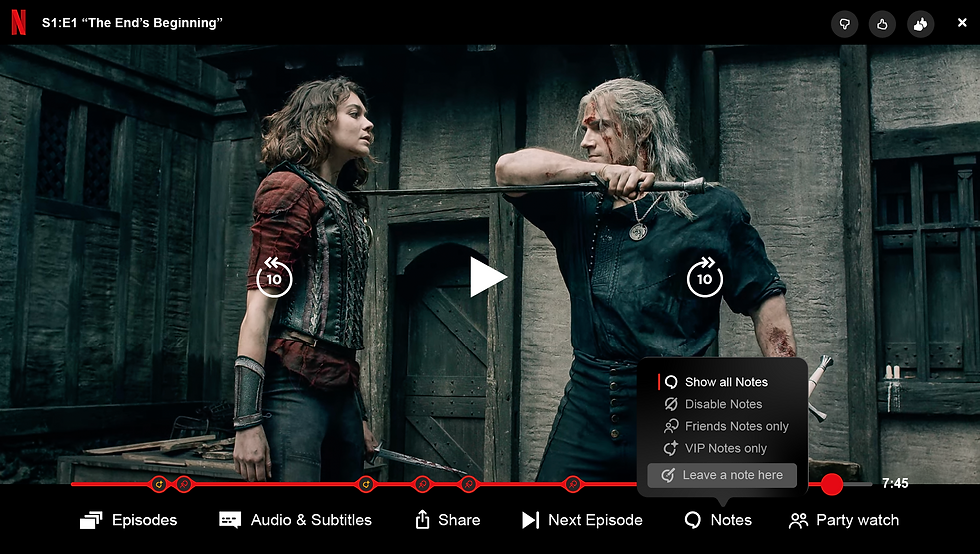Click the red playhead scrubber knob
This screenshot has height=554, width=980.
point(831,484)
